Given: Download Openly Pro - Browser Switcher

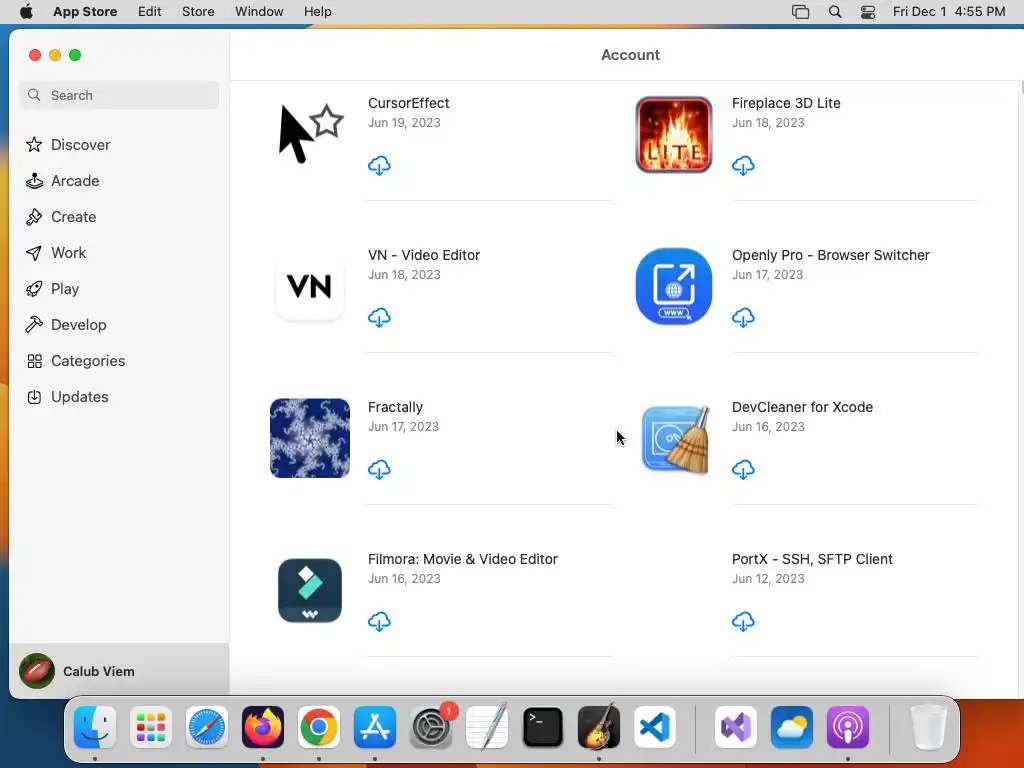Looking at the screenshot, I should coord(743,318).
